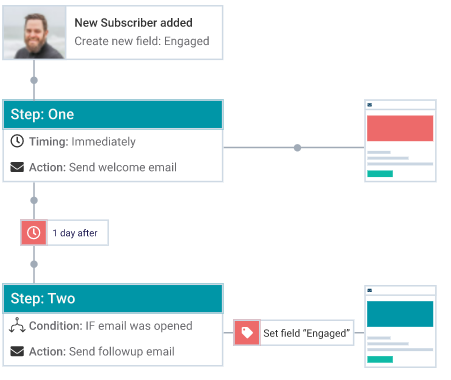Click the red tag icon
Image resolution: width=451 pixels, height=380 pixels.
coord(247,333)
